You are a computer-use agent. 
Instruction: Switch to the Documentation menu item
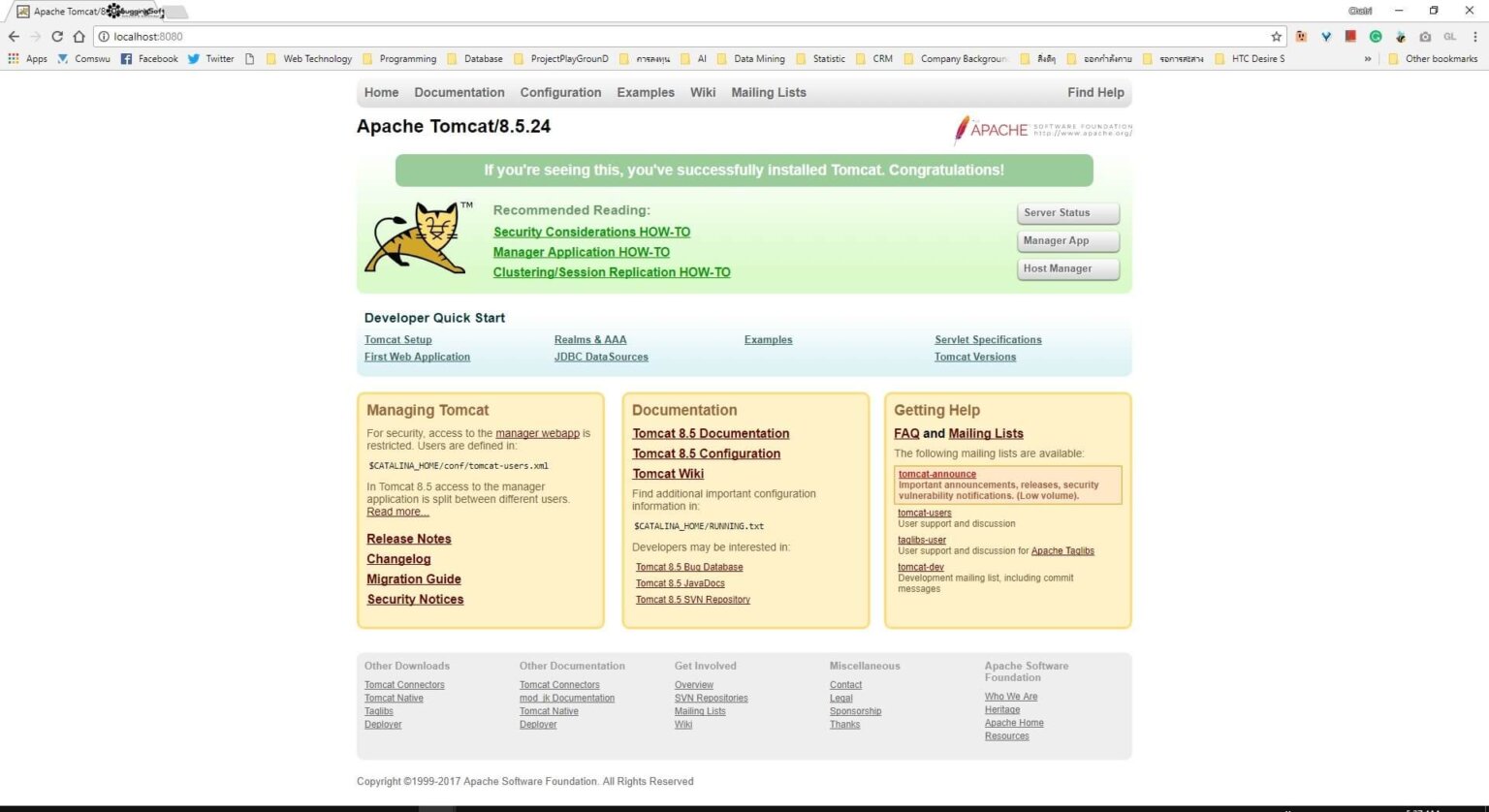(x=459, y=92)
